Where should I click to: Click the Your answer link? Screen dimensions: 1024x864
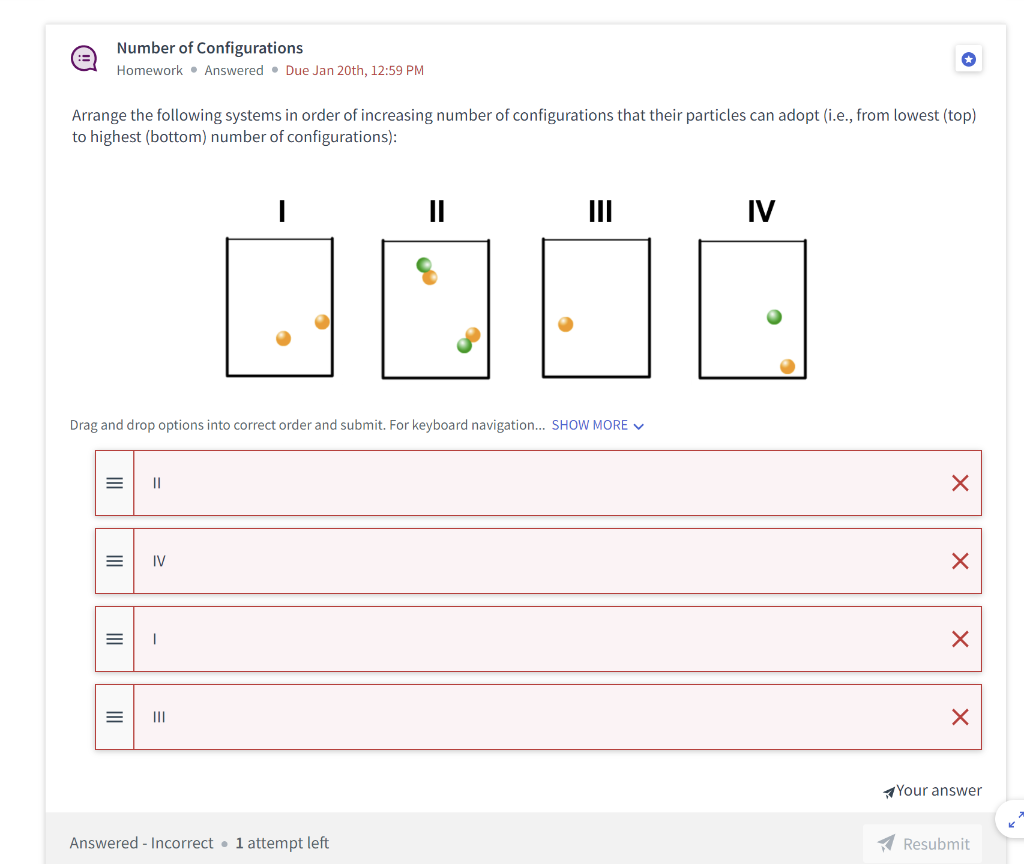point(940,790)
